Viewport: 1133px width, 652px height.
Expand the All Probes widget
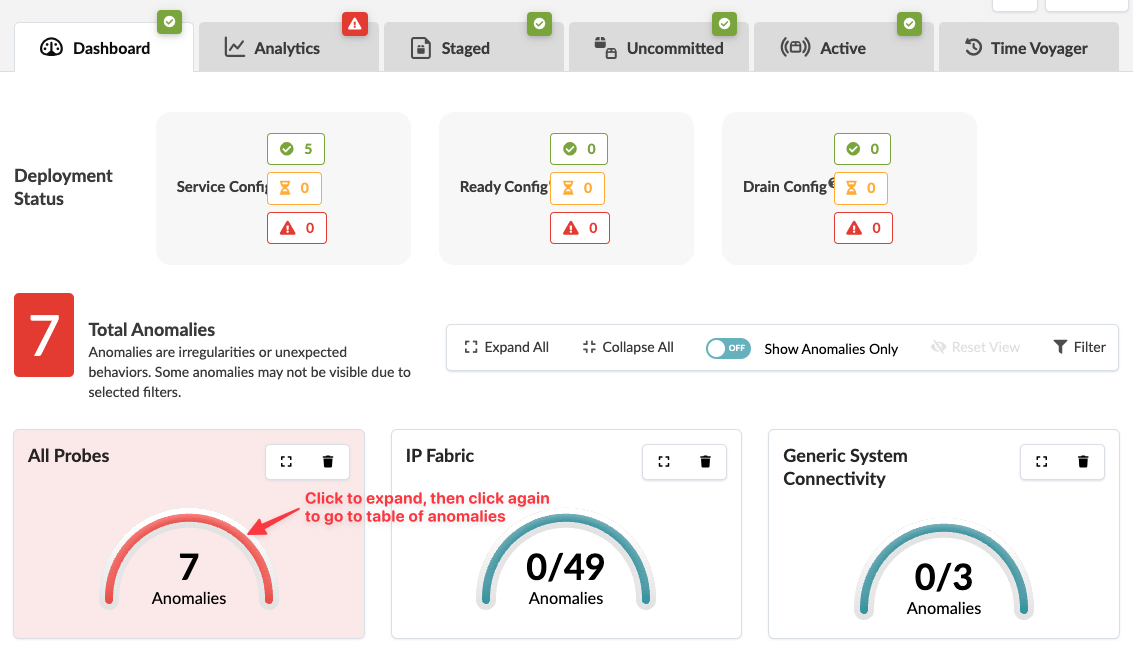(x=287, y=461)
